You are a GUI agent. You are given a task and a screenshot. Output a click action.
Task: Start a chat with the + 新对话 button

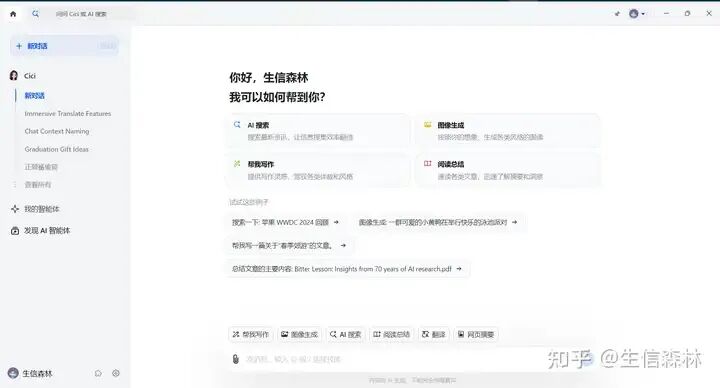(x=64, y=46)
